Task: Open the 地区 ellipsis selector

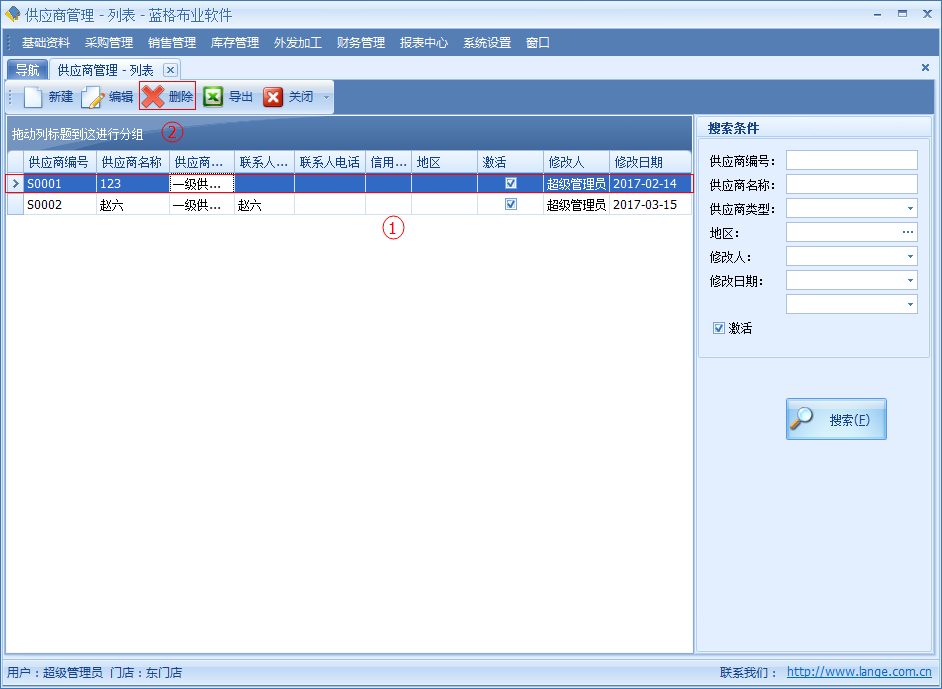Action: (907, 232)
